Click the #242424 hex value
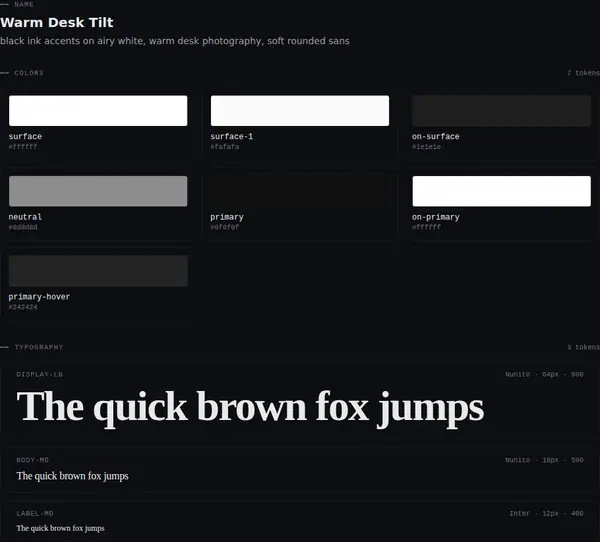Image resolution: width=600 pixels, height=542 pixels. click(x=23, y=307)
